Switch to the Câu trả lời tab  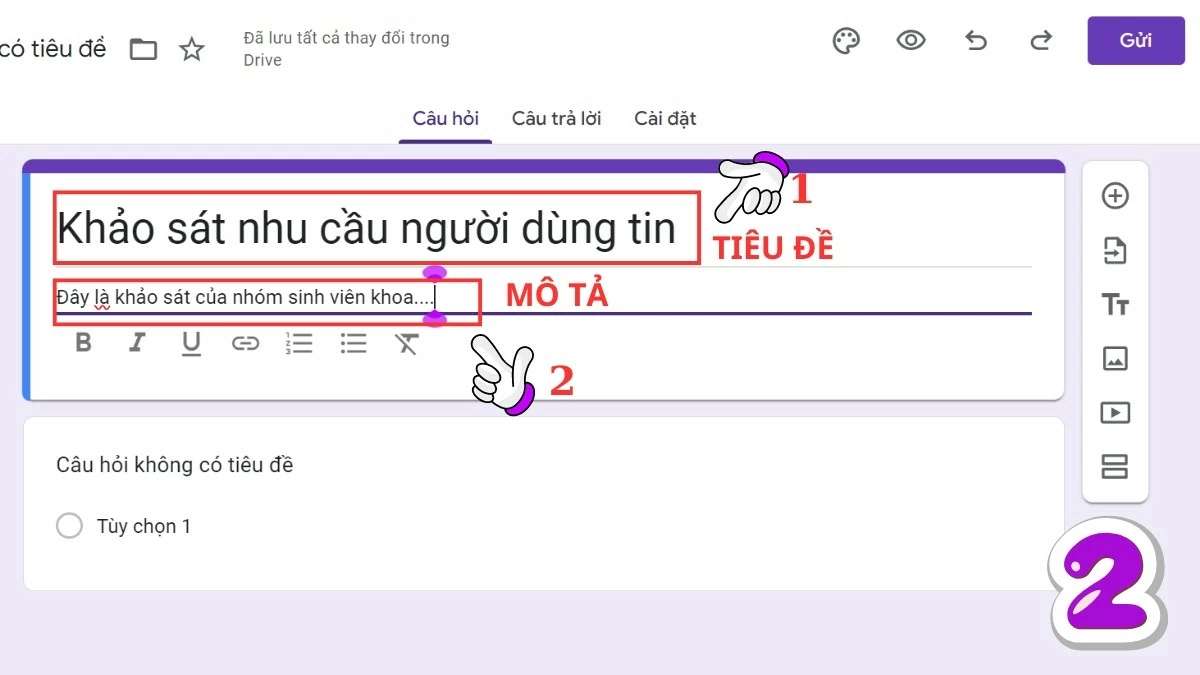pyautogui.click(x=556, y=117)
